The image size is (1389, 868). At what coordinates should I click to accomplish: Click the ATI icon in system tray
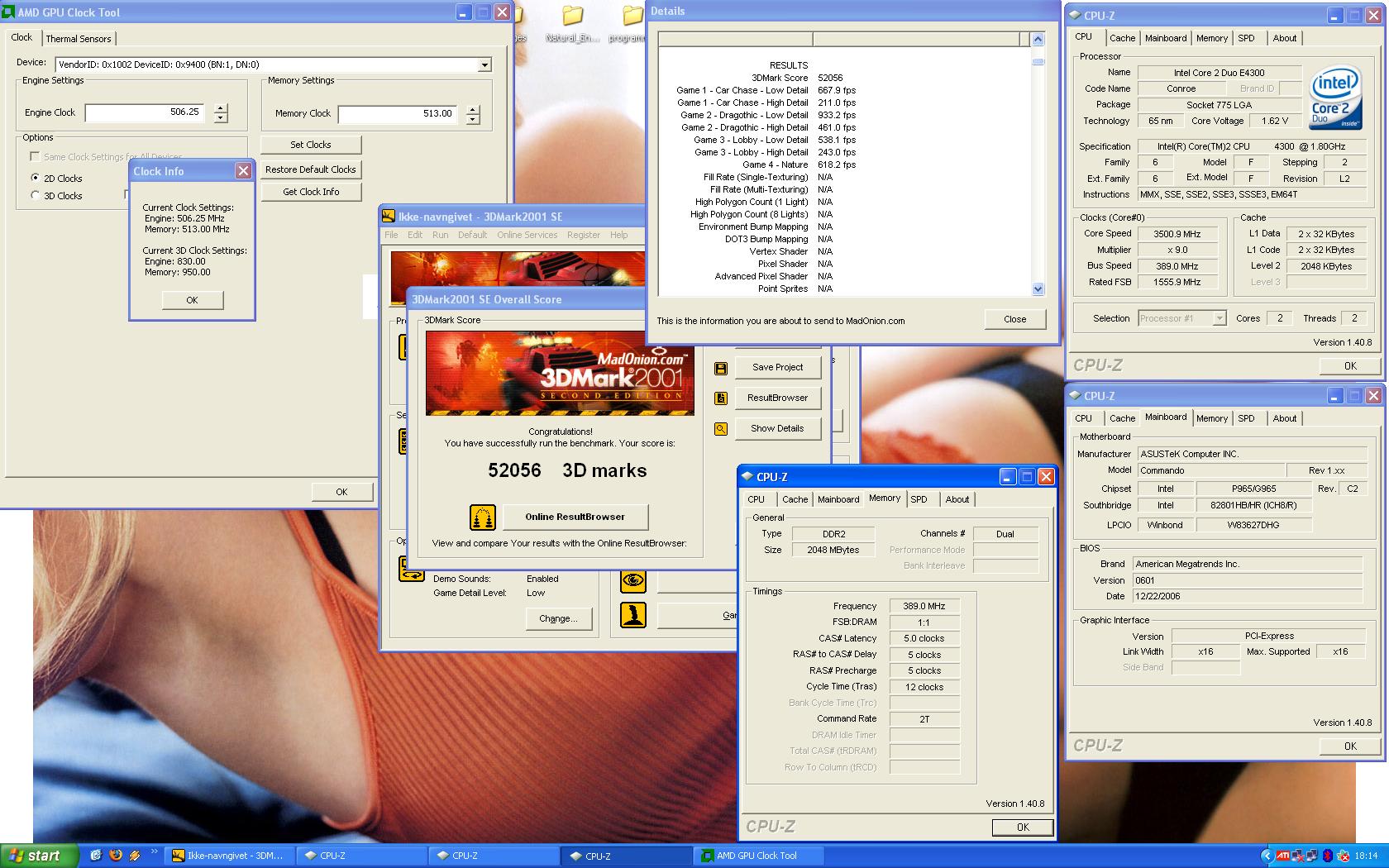(1282, 856)
